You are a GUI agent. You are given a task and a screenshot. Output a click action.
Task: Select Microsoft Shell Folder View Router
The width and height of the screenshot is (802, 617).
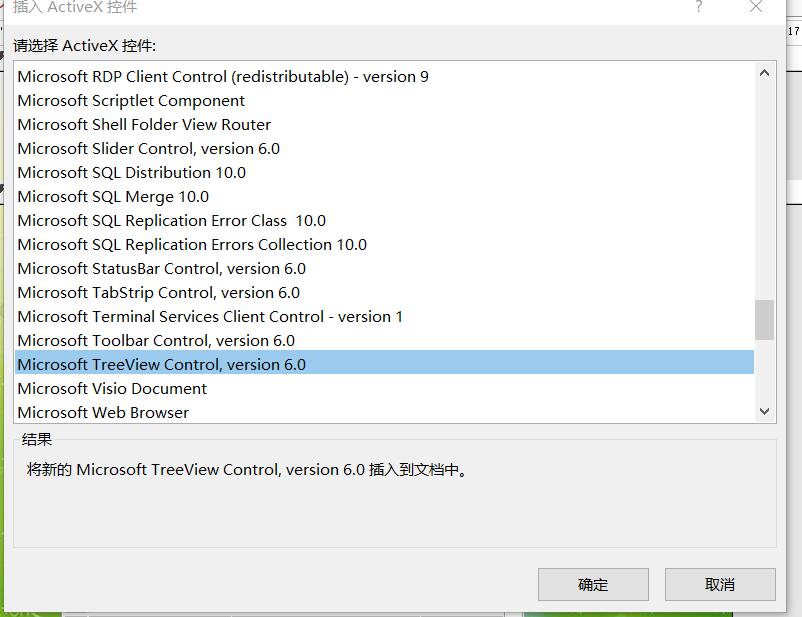coord(384,125)
